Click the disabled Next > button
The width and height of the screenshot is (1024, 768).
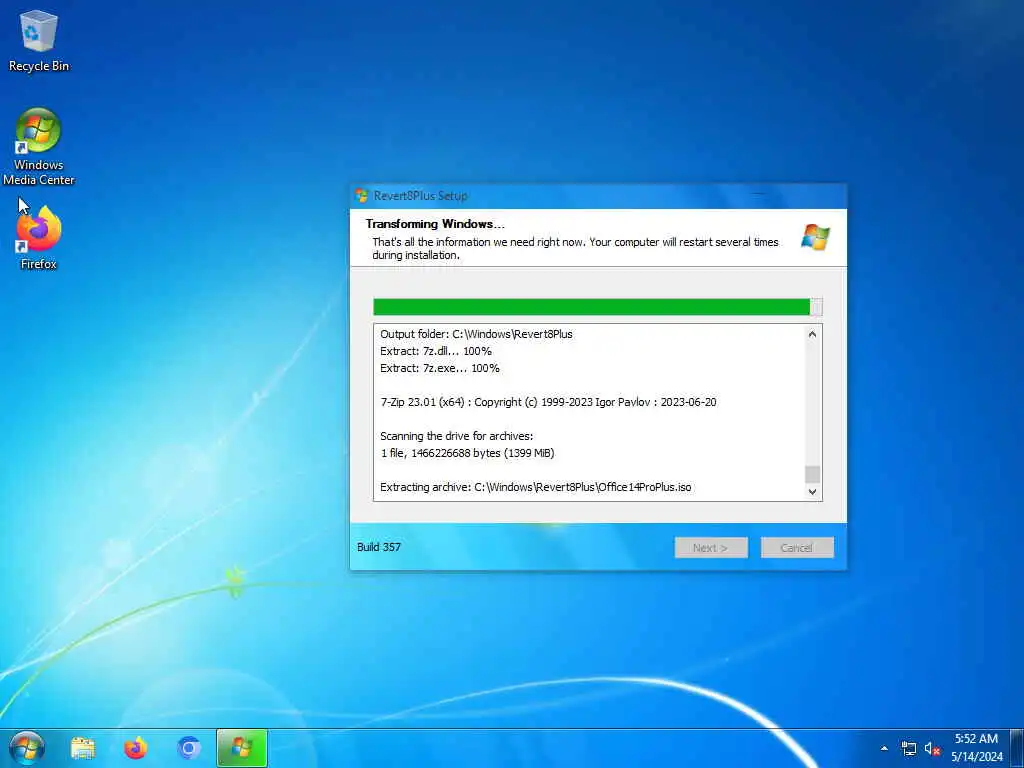(x=711, y=548)
